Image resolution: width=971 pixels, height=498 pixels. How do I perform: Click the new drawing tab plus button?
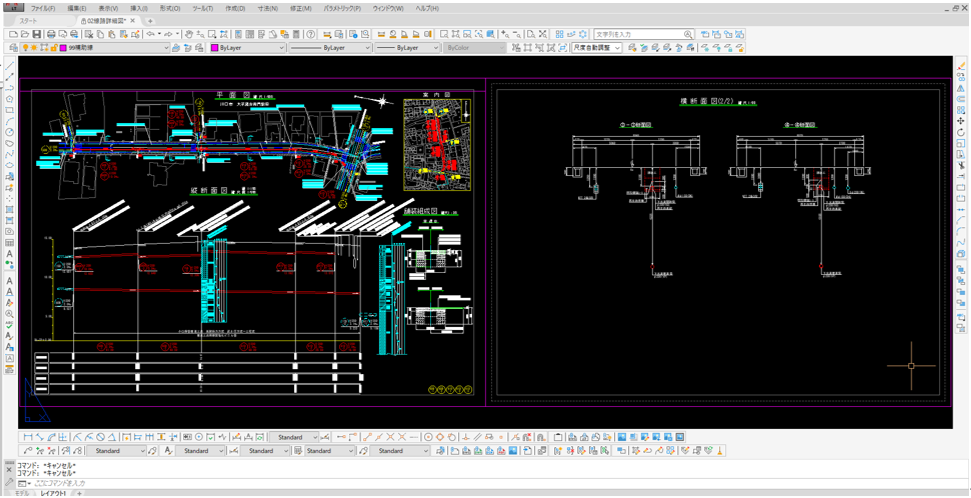tap(150, 20)
